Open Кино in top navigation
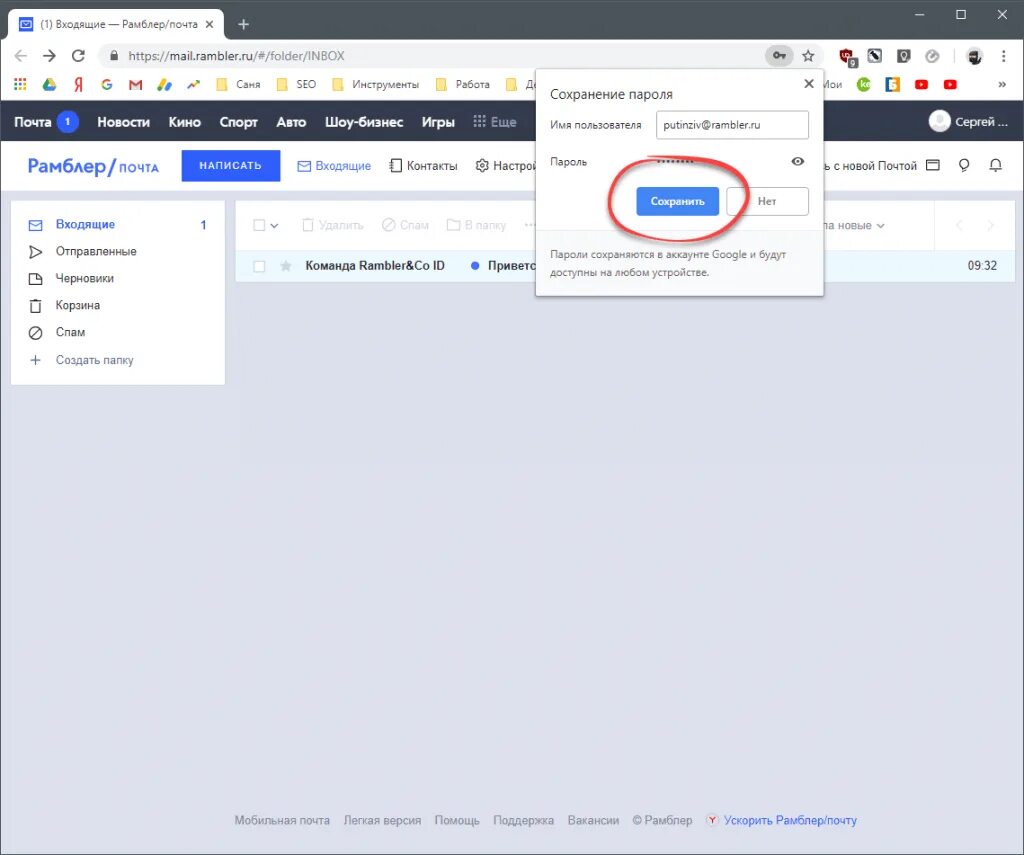The width and height of the screenshot is (1024, 855). pyautogui.click(x=185, y=121)
